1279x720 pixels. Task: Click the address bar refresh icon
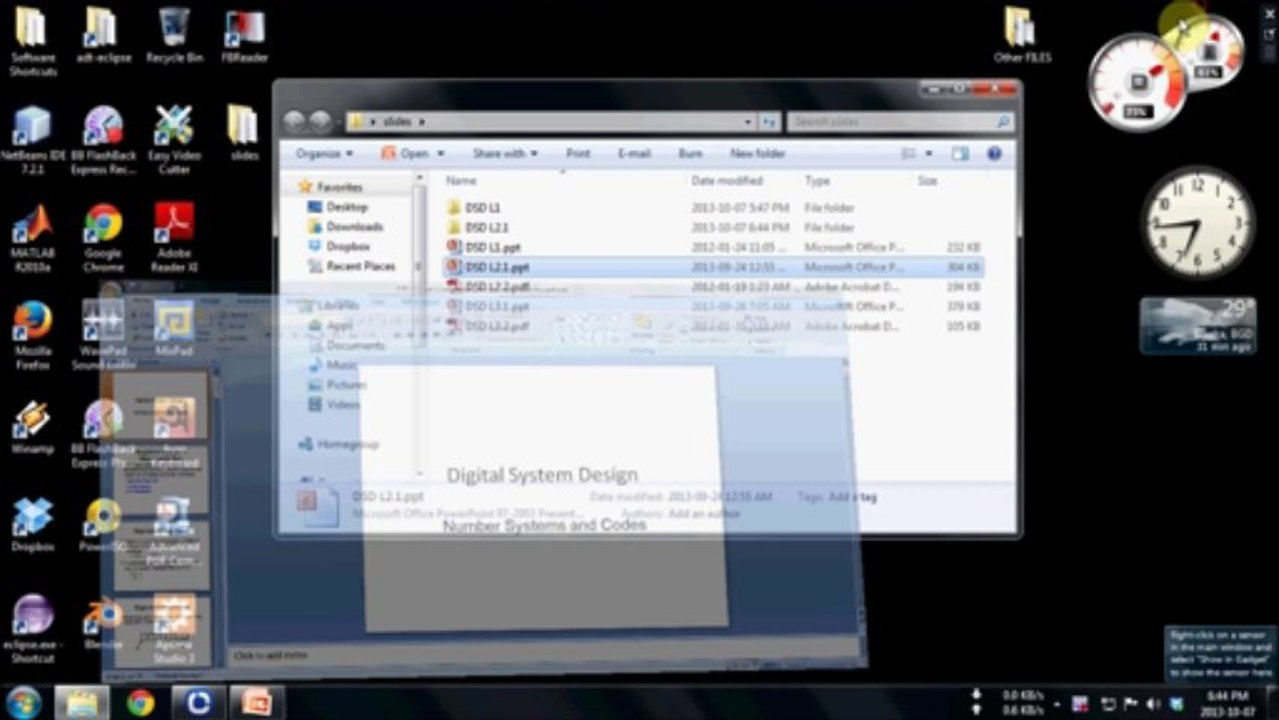[x=769, y=121]
